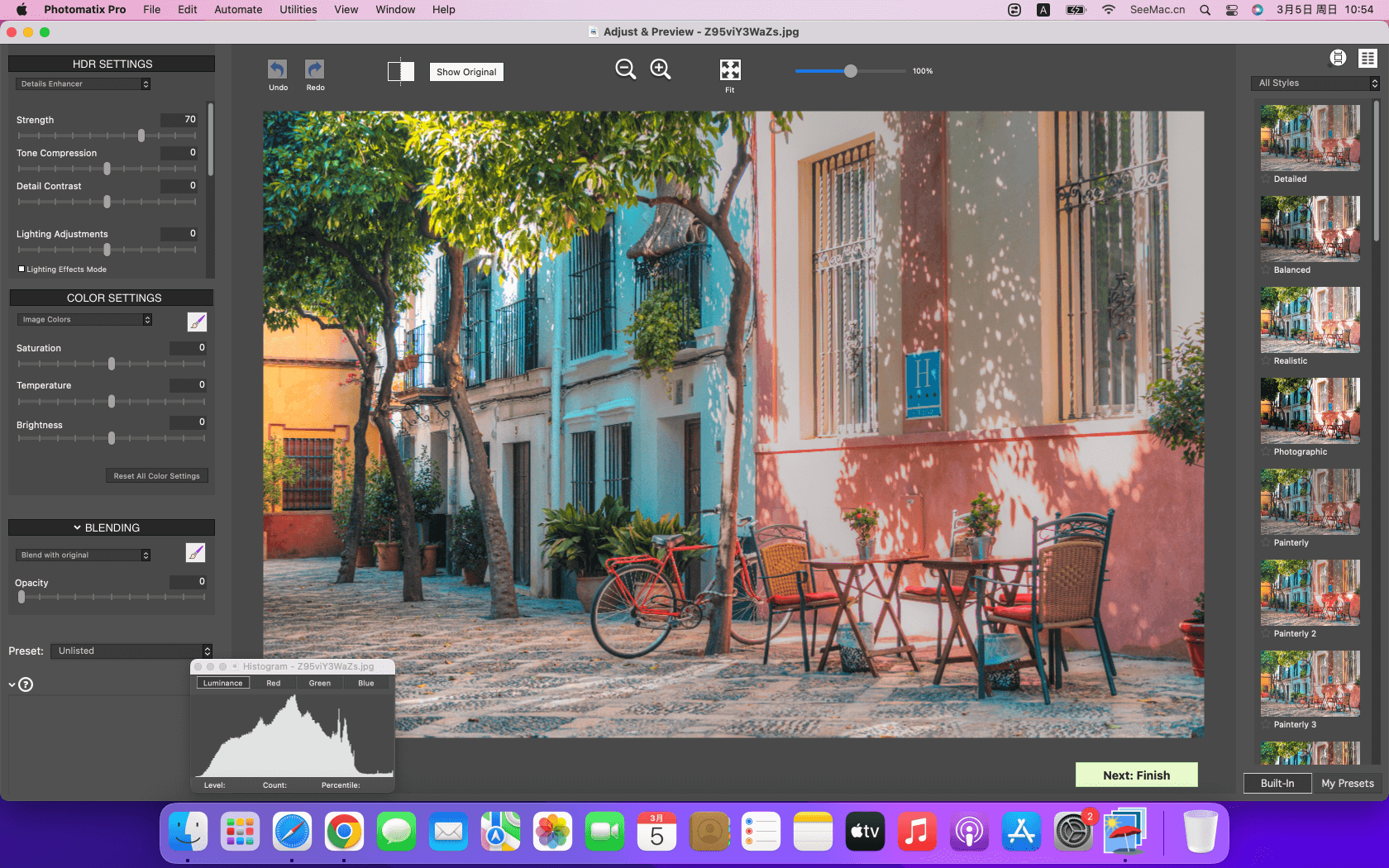
Task: Open the brush tool in Blending panel
Action: coord(195,553)
